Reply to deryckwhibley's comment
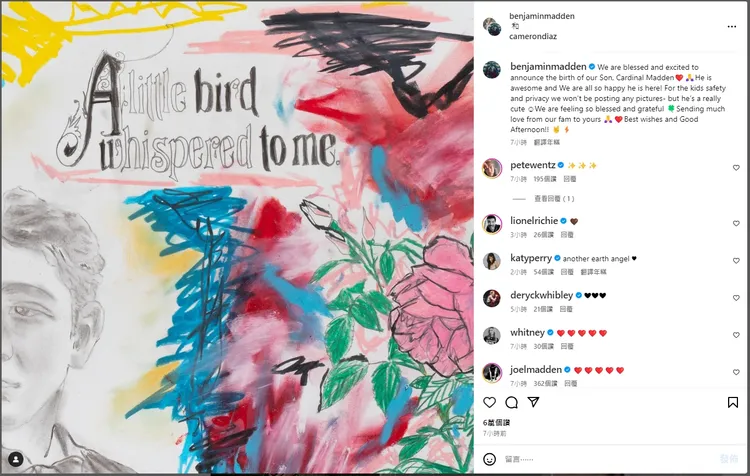Viewport: 750px width, 476px height. point(566,309)
